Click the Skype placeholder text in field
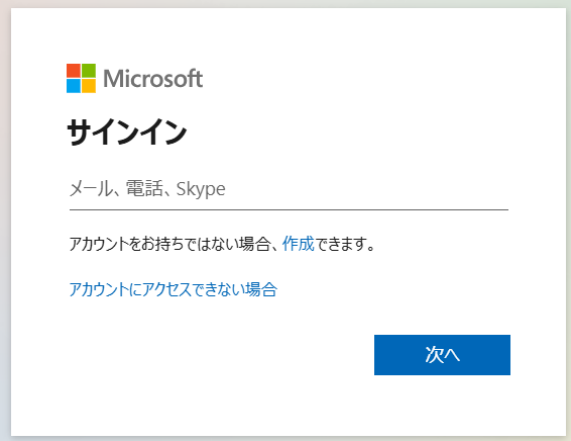This screenshot has width=571, height=441. coord(201,189)
